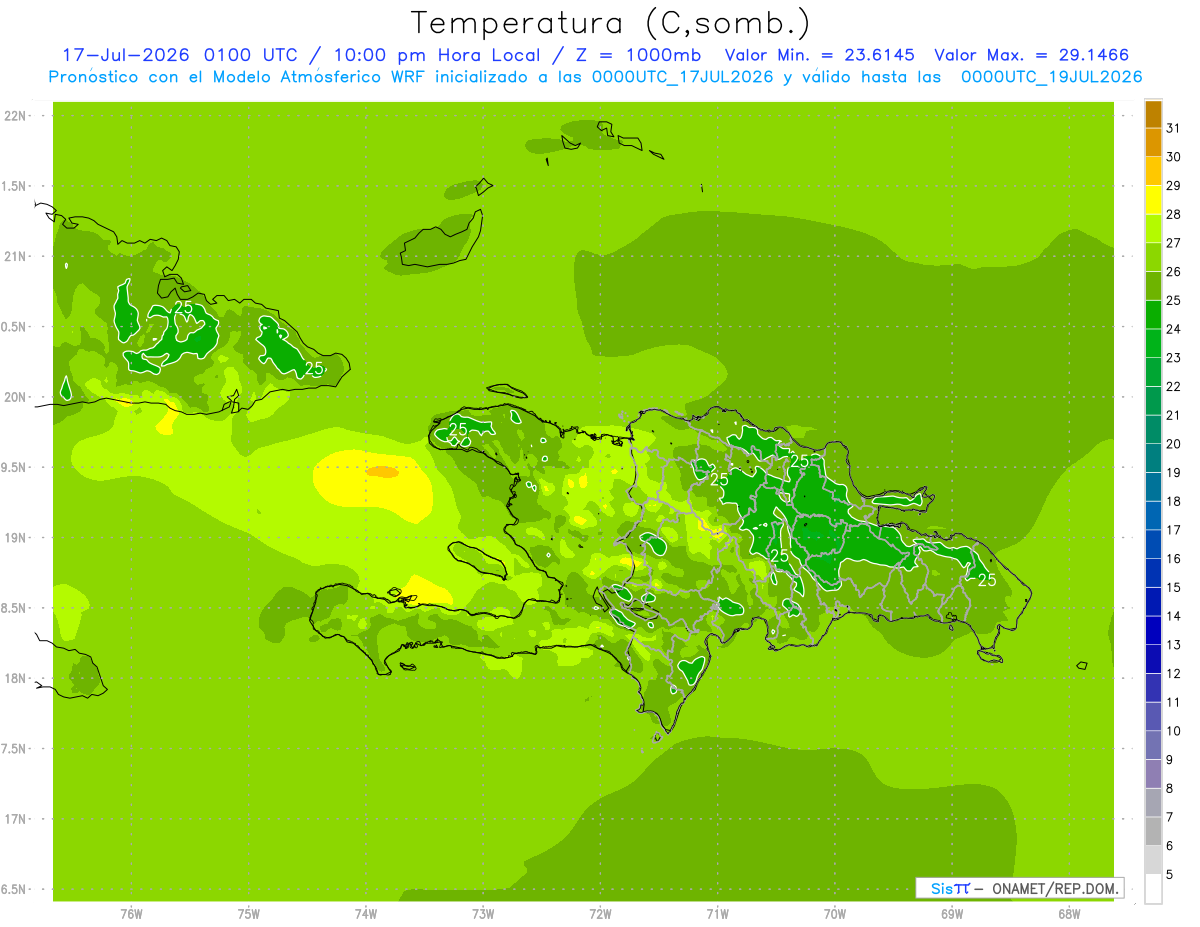
Task: Select the "17-Jul-2026 0100 UTC" timestamp
Action: coord(179,55)
